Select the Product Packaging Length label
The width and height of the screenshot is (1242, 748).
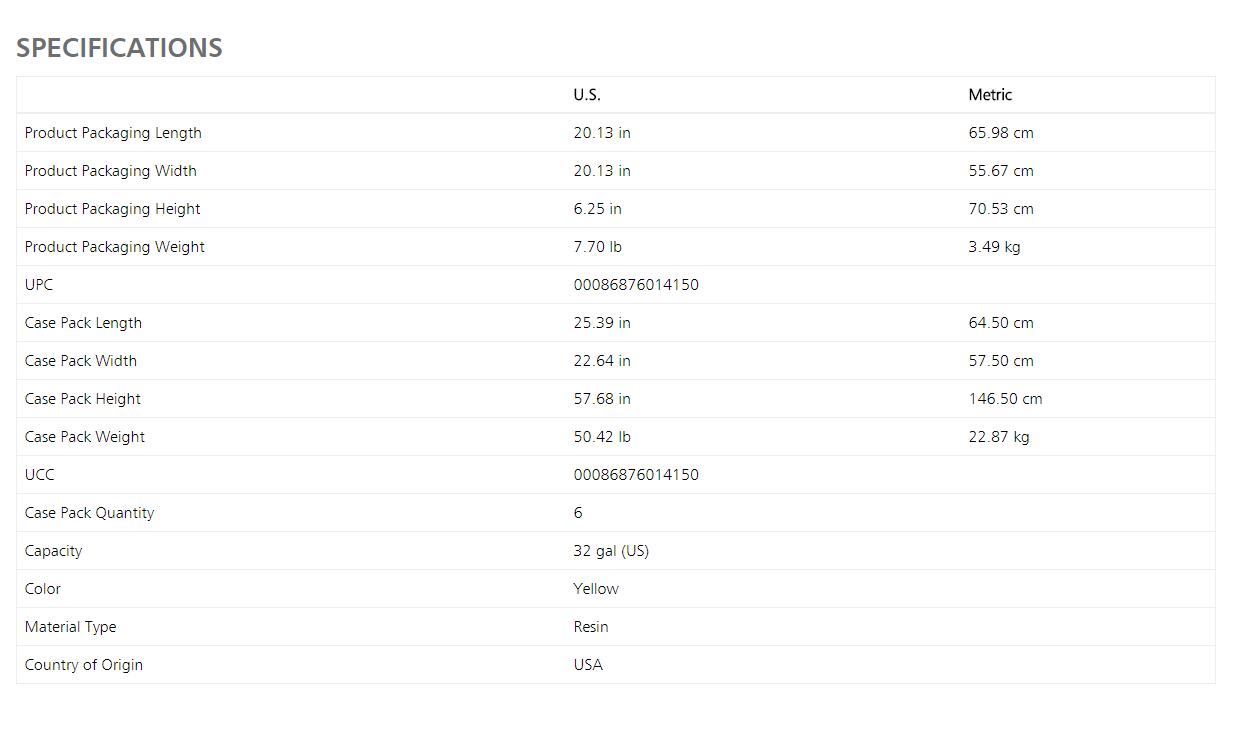click(113, 133)
